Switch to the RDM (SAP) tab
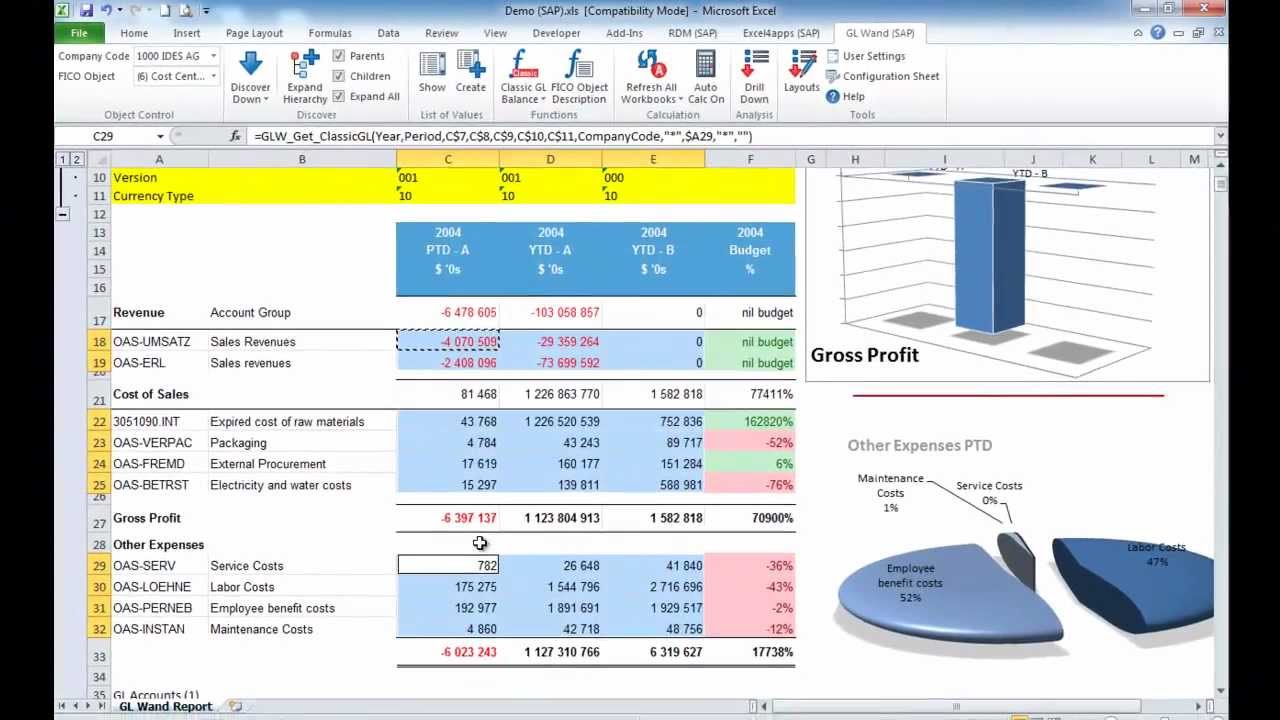 tap(693, 33)
